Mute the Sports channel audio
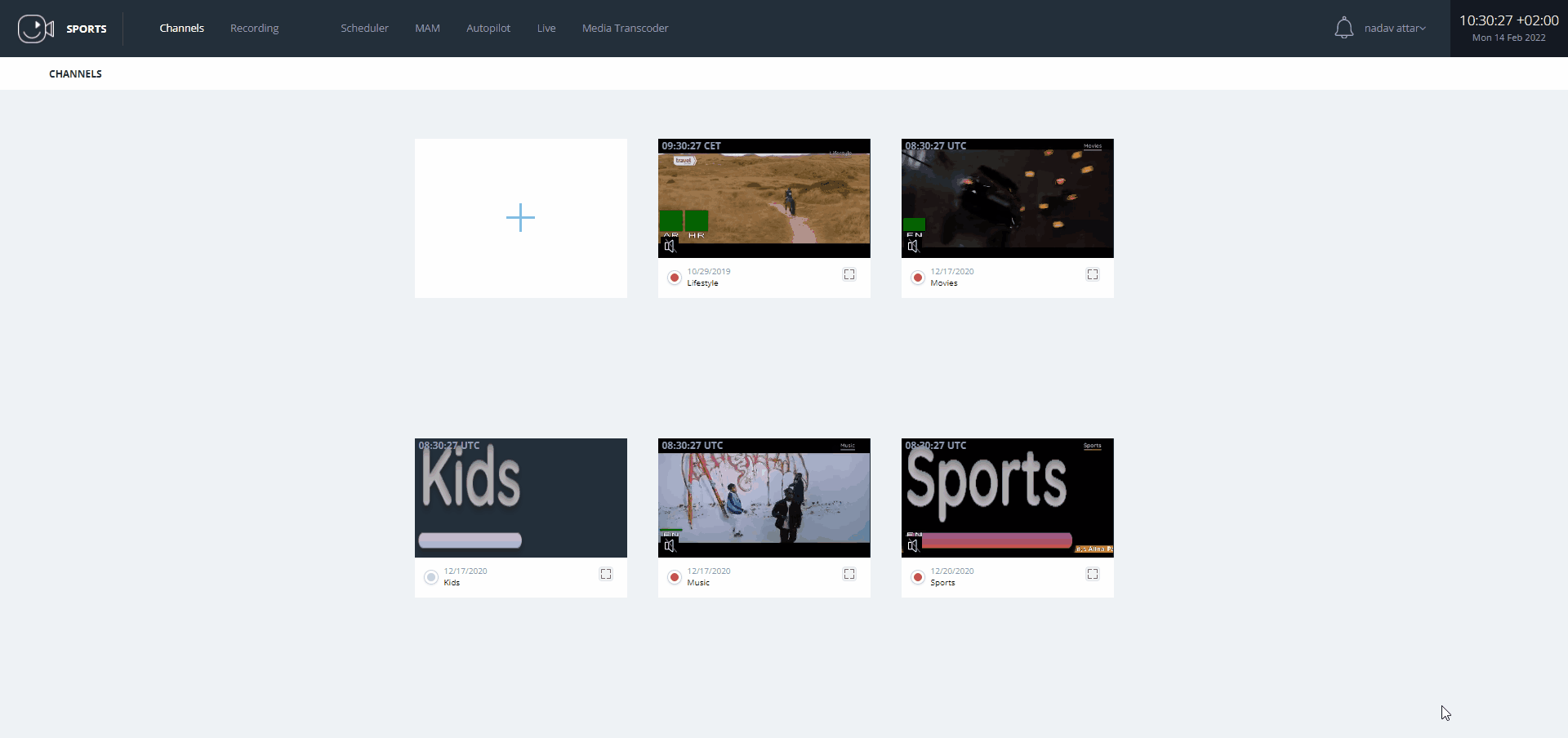Screen dimensions: 1568x738 pyautogui.click(x=913, y=547)
